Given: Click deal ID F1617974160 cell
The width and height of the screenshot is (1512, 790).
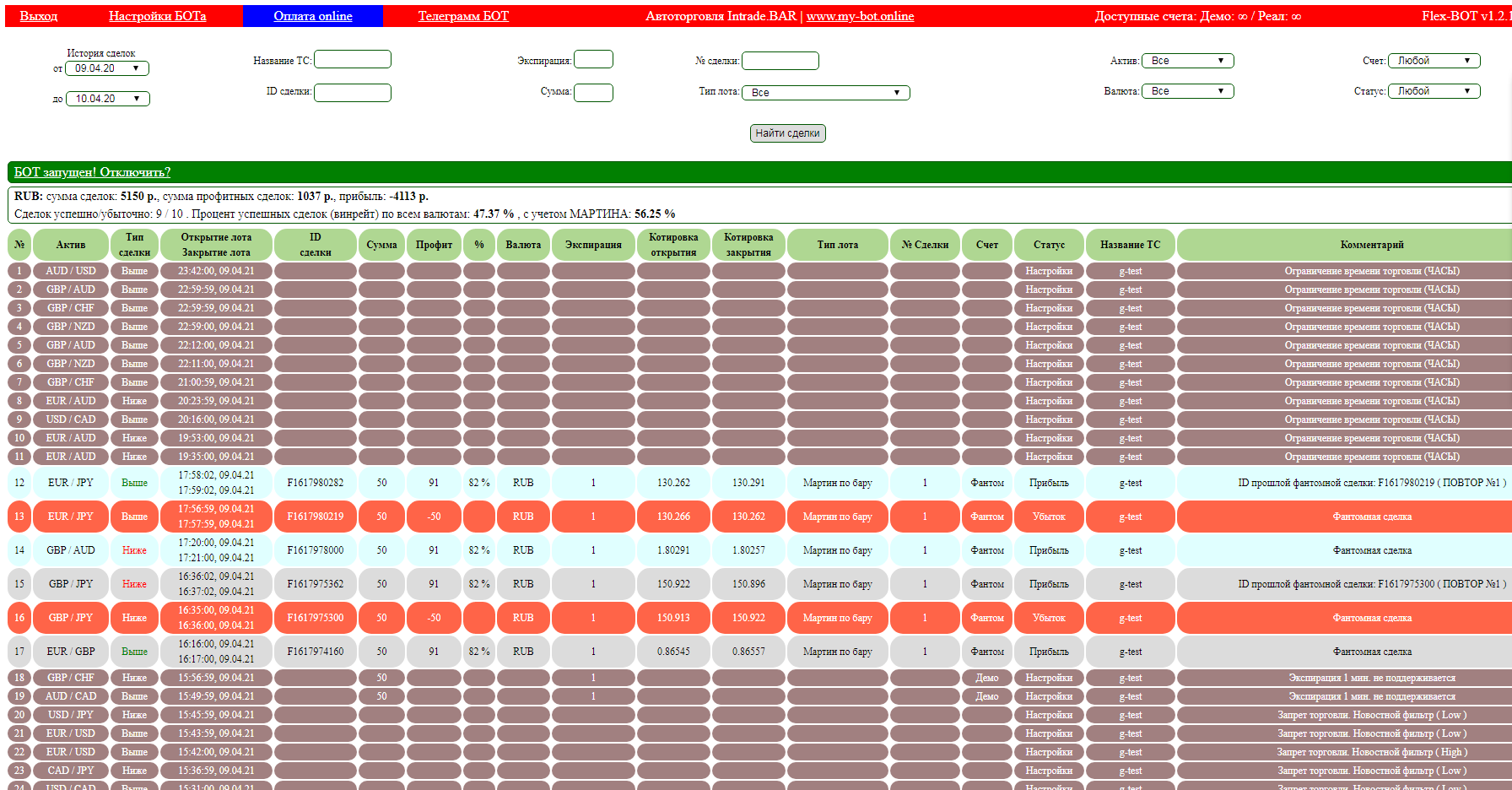Looking at the screenshot, I should click(316, 652).
